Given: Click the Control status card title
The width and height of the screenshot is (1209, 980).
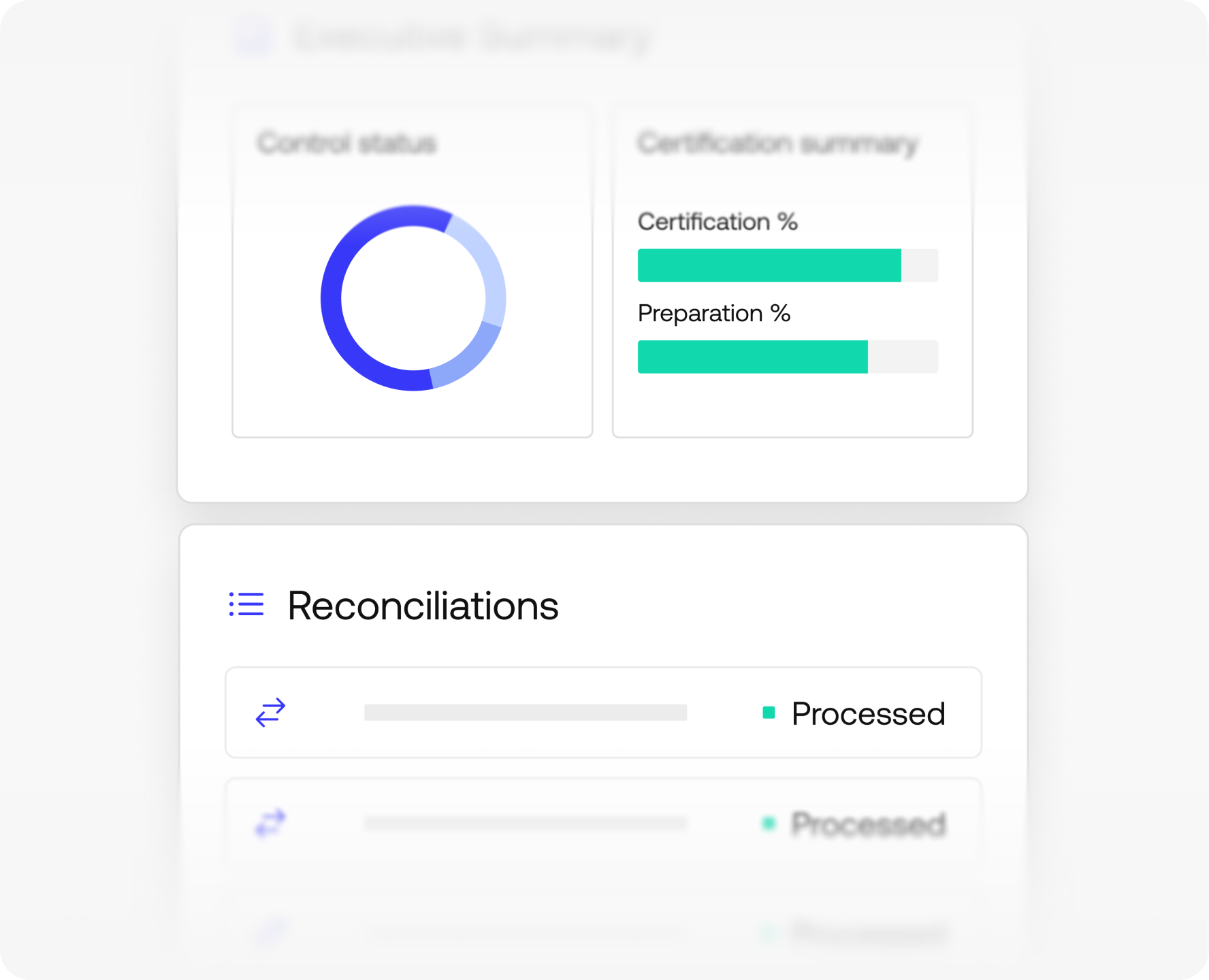Looking at the screenshot, I should click(346, 144).
